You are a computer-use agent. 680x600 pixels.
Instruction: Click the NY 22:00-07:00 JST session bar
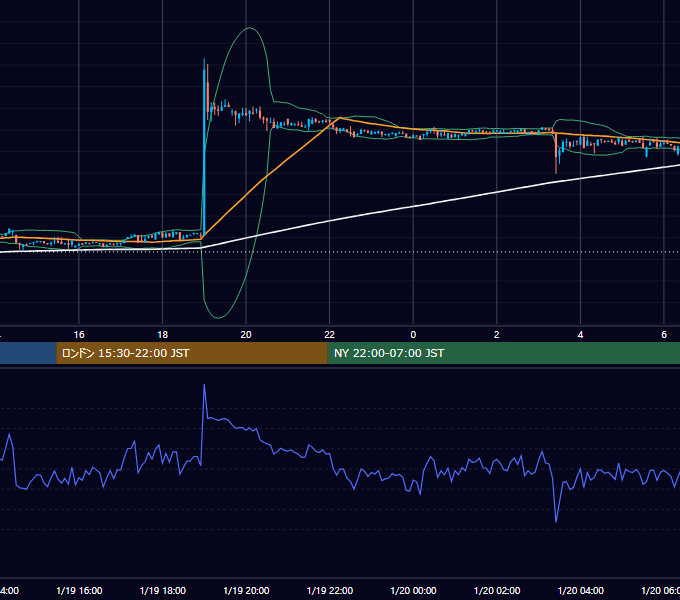[x=503, y=353]
